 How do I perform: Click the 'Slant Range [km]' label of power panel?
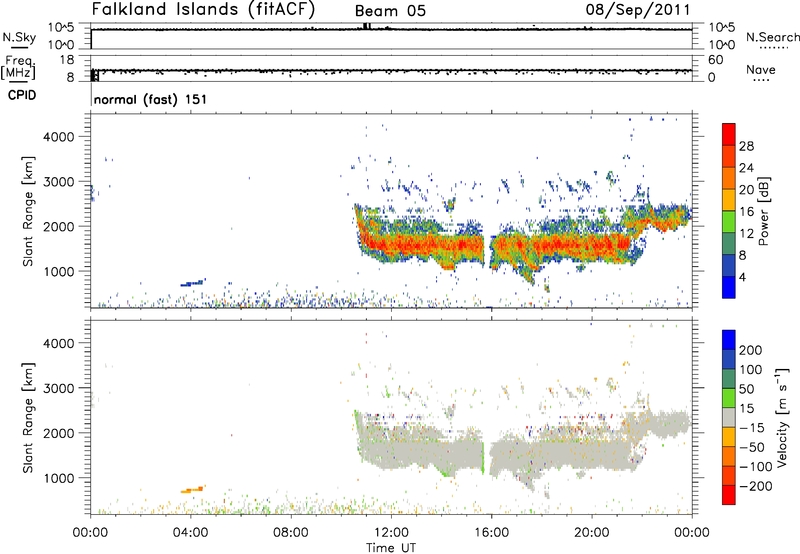click(28, 211)
